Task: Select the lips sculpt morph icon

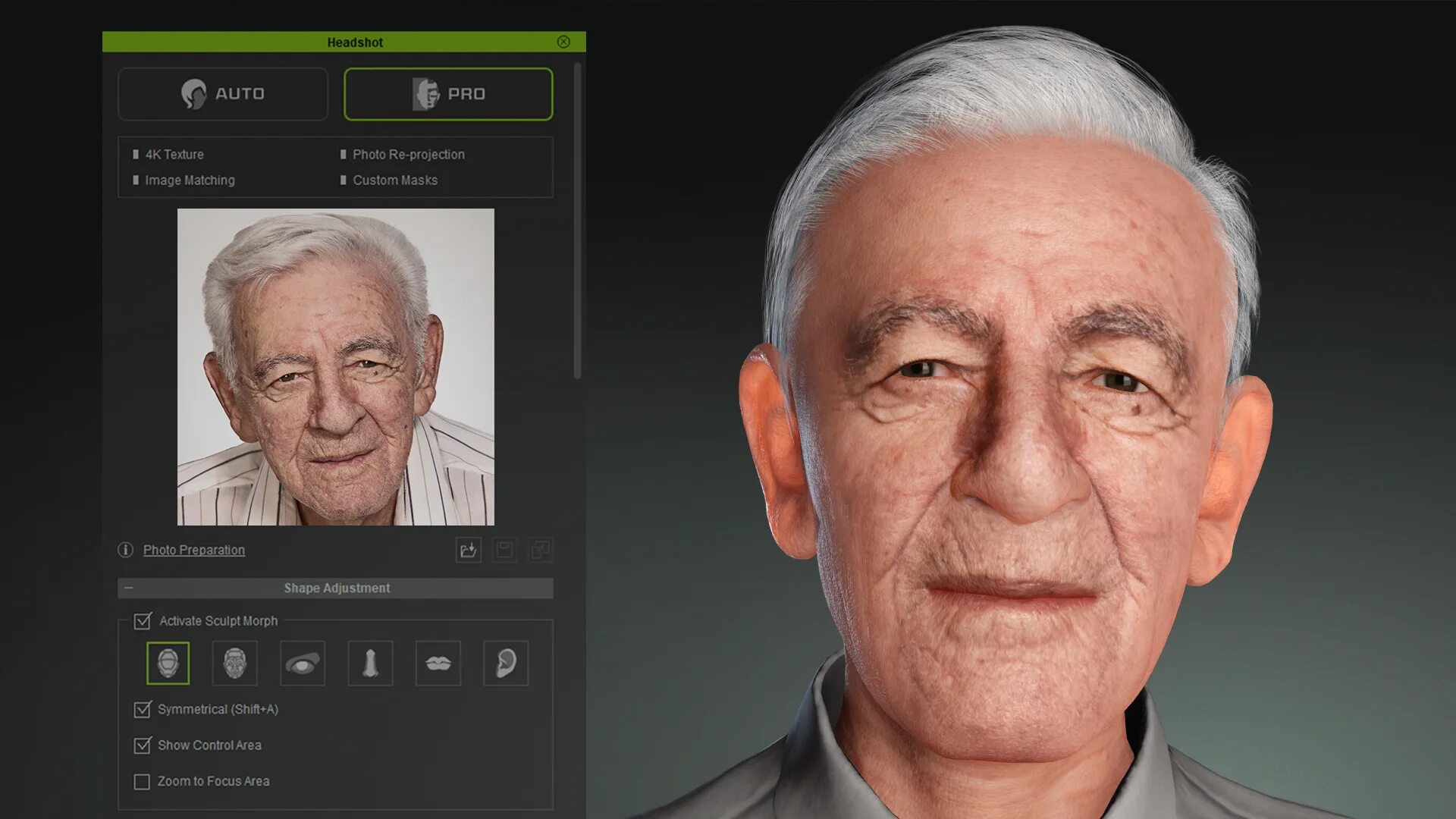Action: point(438,664)
